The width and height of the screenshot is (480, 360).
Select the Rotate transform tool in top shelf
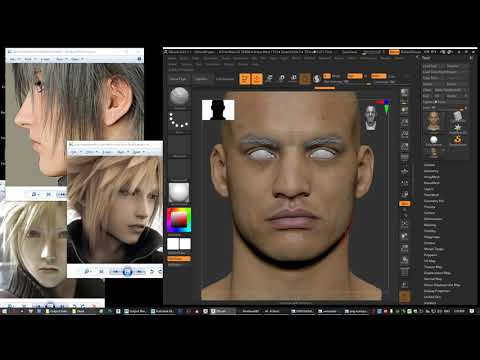(294, 79)
